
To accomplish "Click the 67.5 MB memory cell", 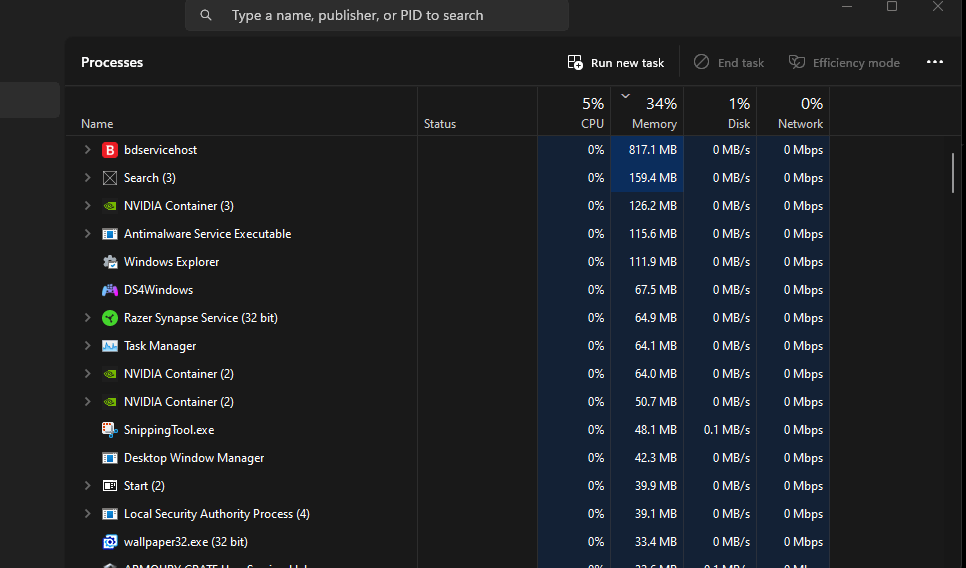I will pos(647,290).
